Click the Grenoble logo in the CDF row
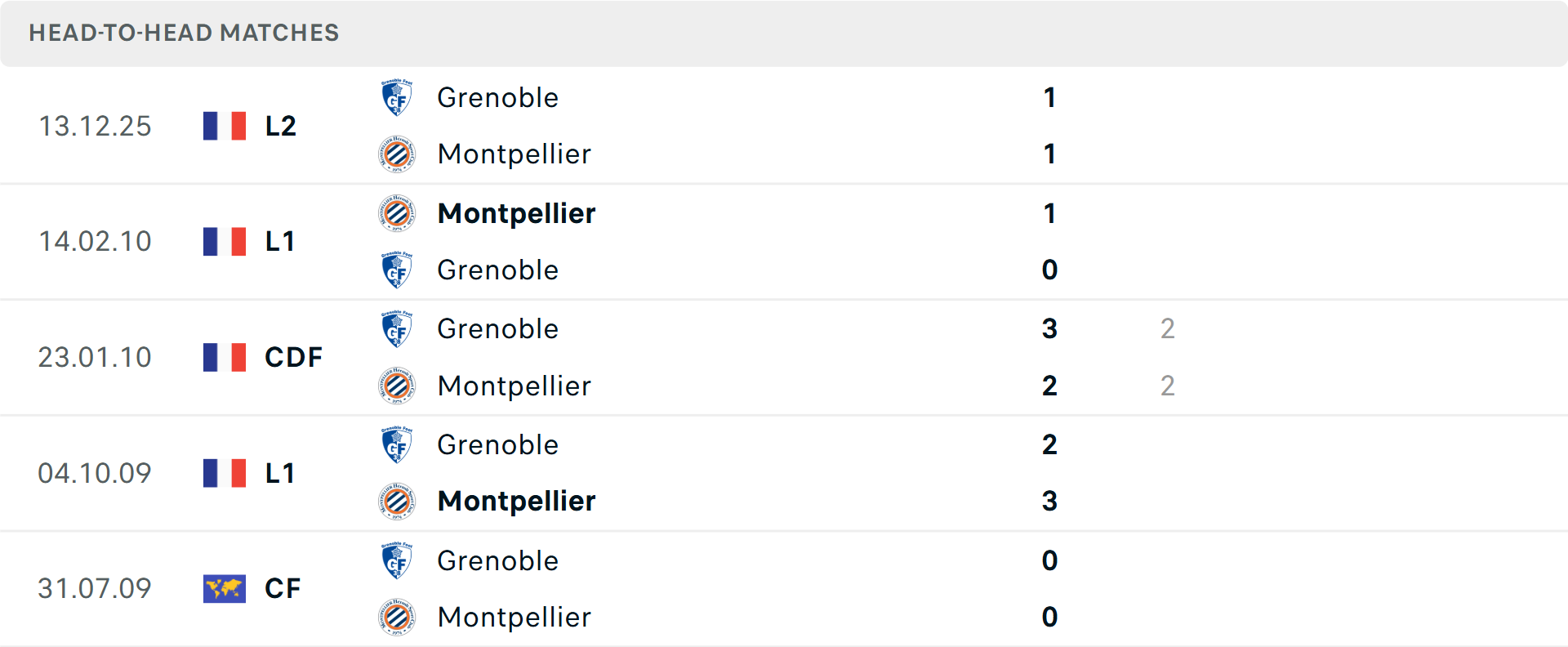1568x647 pixels. 397,328
